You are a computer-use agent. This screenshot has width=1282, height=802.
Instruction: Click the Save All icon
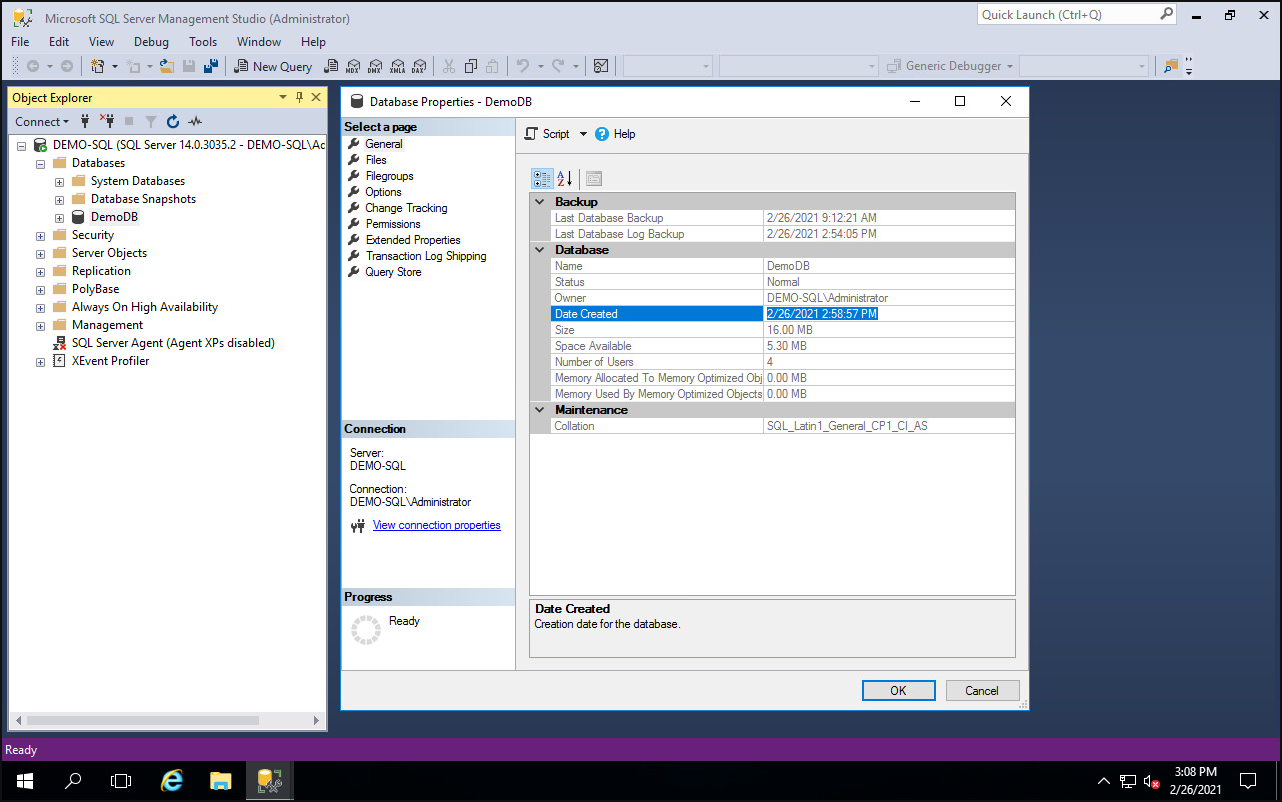point(211,66)
